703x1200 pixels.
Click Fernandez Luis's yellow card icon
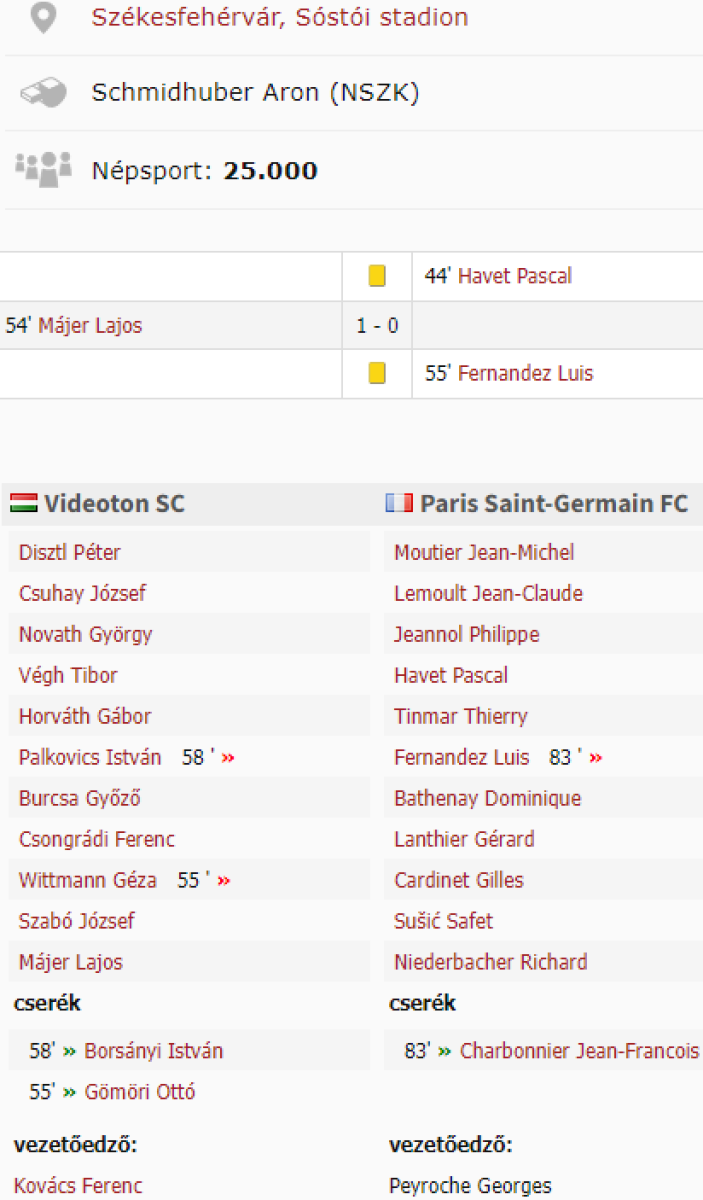(377, 373)
